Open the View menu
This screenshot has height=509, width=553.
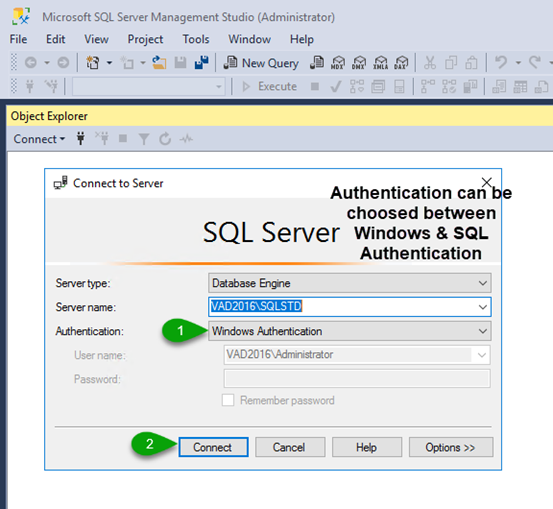tap(96, 39)
